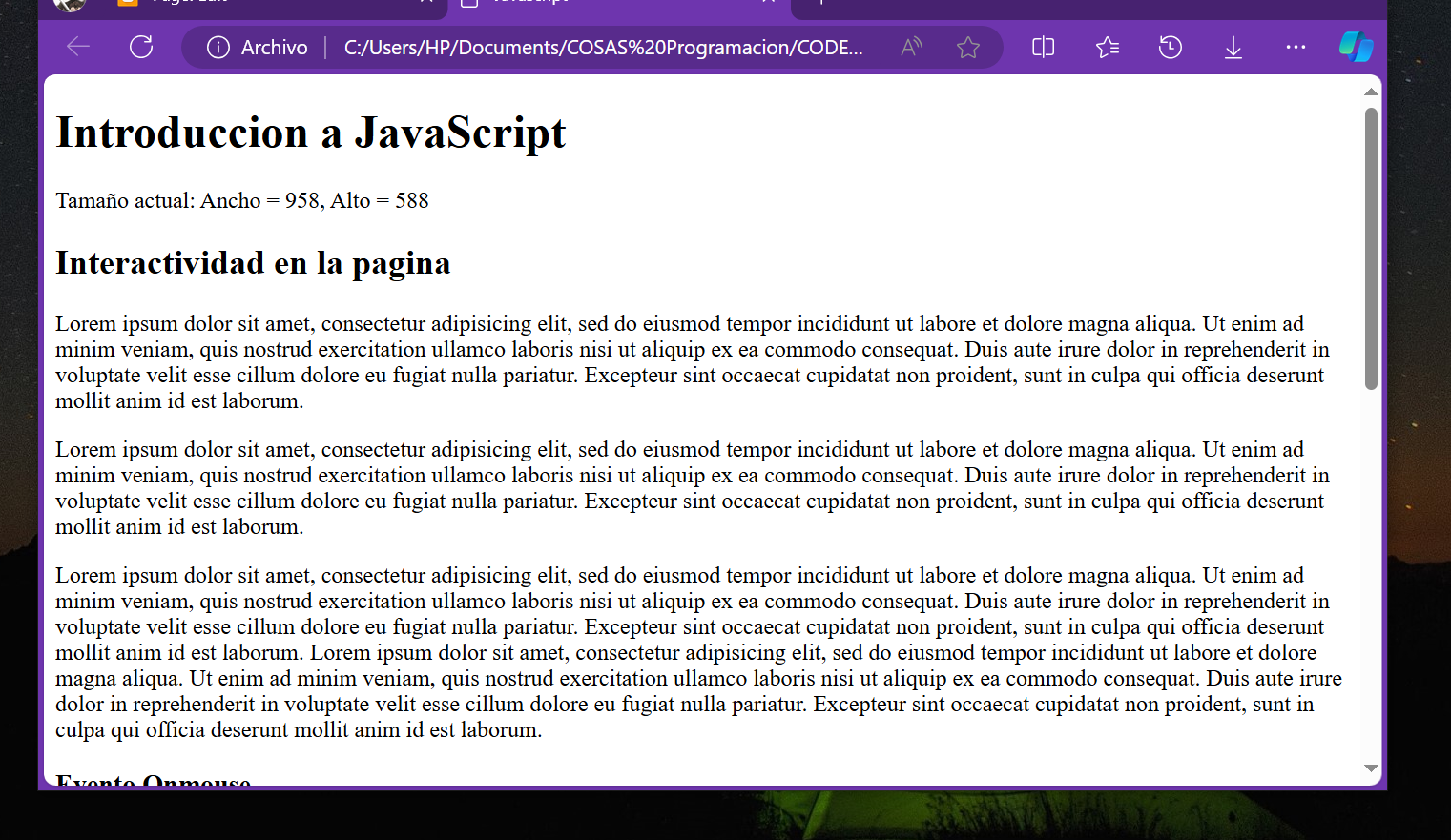The image size is (1451, 840).
Task: Go back with the back arrow
Action: (78, 47)
